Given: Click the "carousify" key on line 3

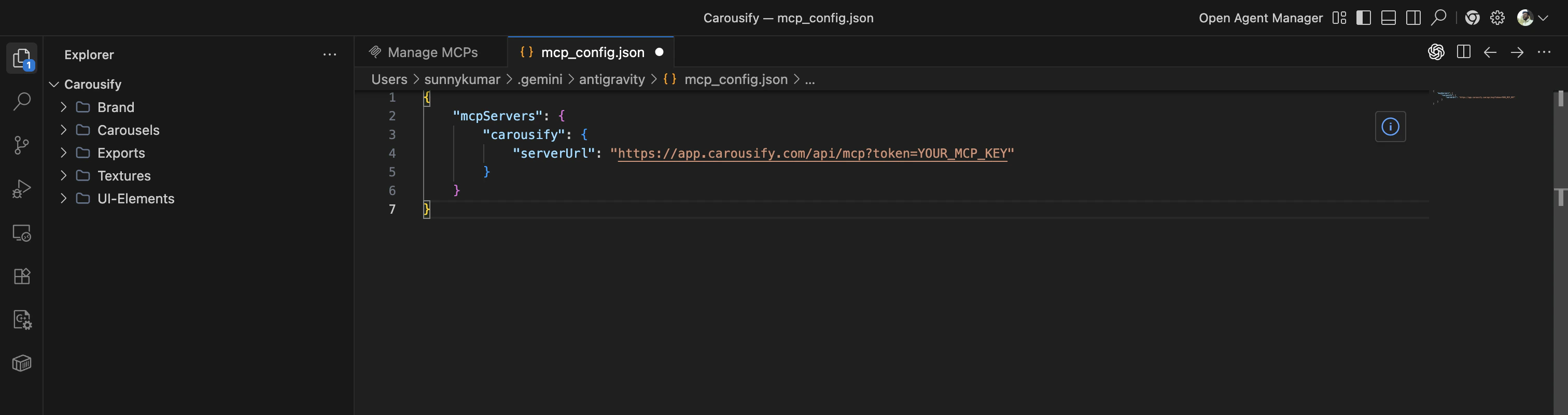Looking at the screenshot, I should (524, 135).
